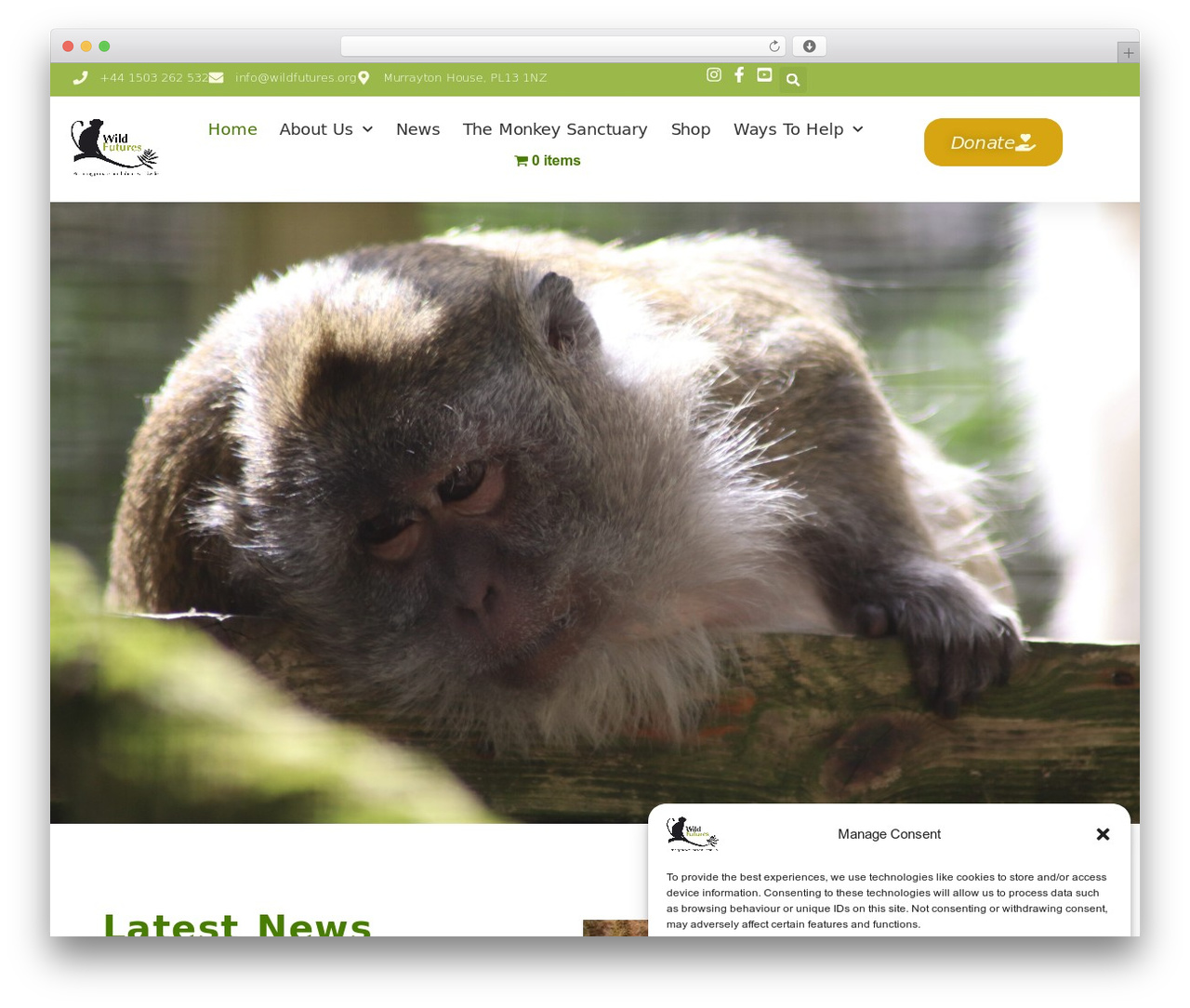This screenshot has width=1190, height=1008.
Task: Expand the About Us submenu chevron
Action: [x=367, y=129]
